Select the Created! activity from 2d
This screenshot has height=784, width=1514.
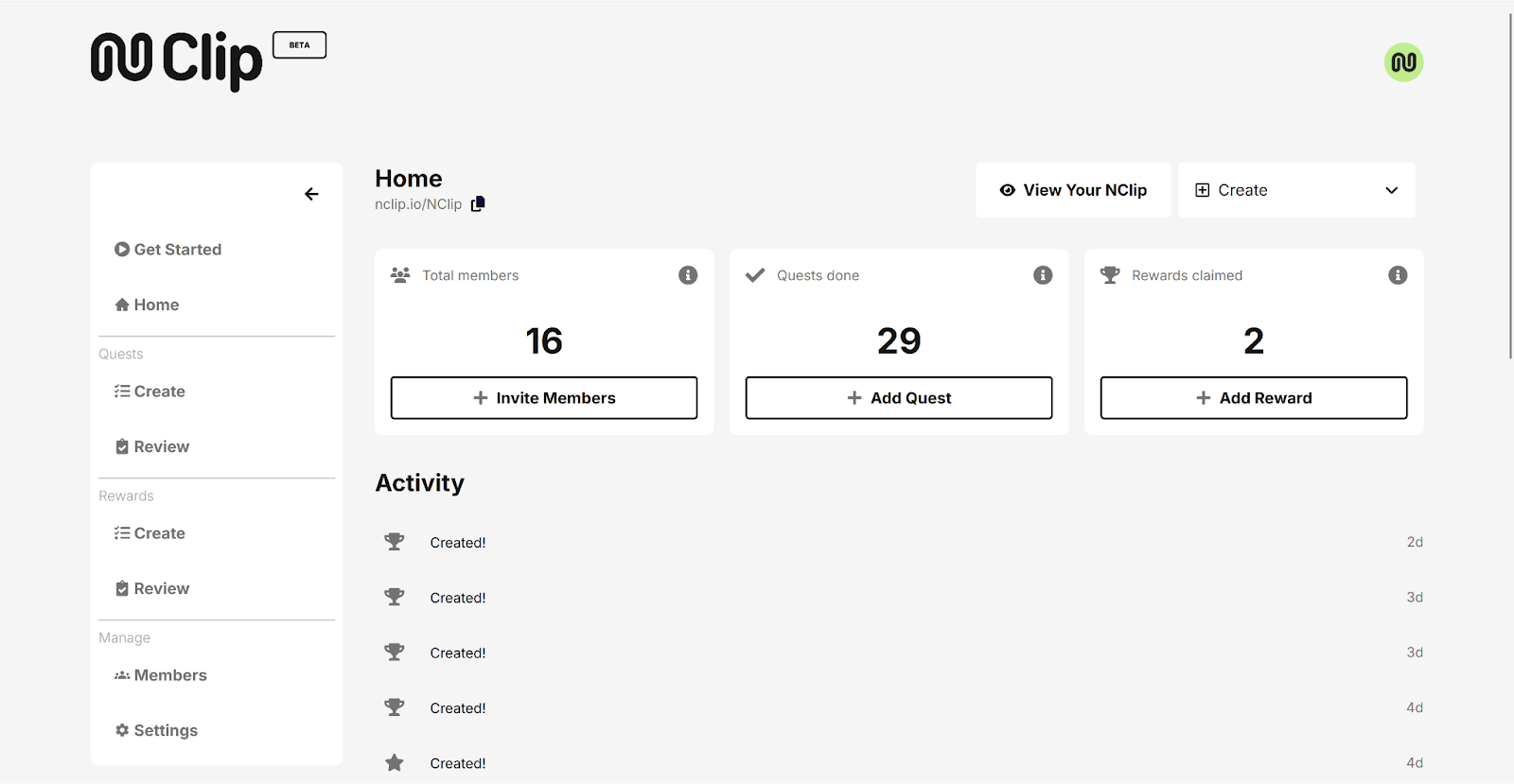tap(458, 543)
